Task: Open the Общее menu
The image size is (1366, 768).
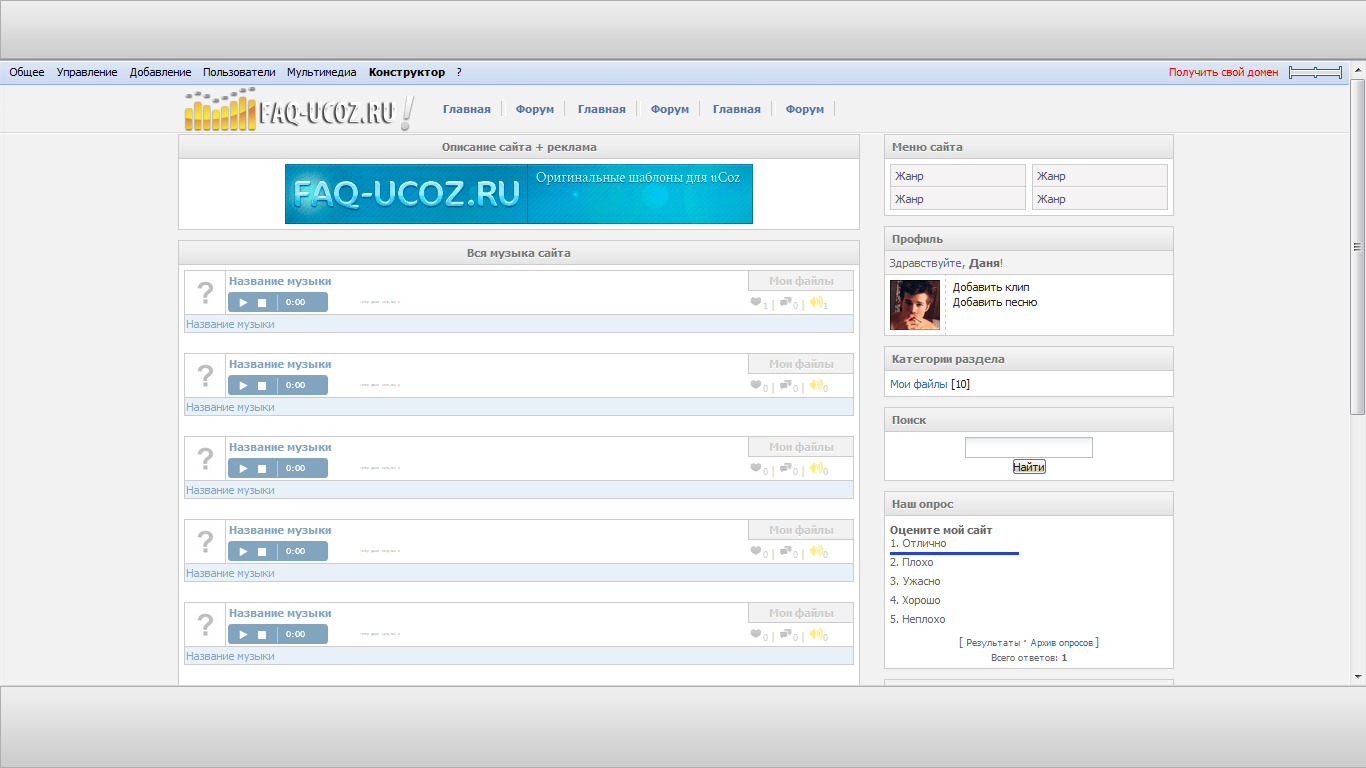Action: [27, 72]
